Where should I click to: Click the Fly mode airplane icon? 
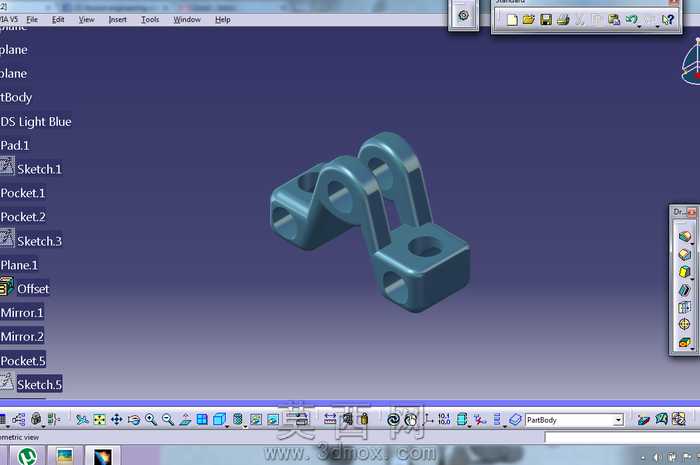[82, 419]
